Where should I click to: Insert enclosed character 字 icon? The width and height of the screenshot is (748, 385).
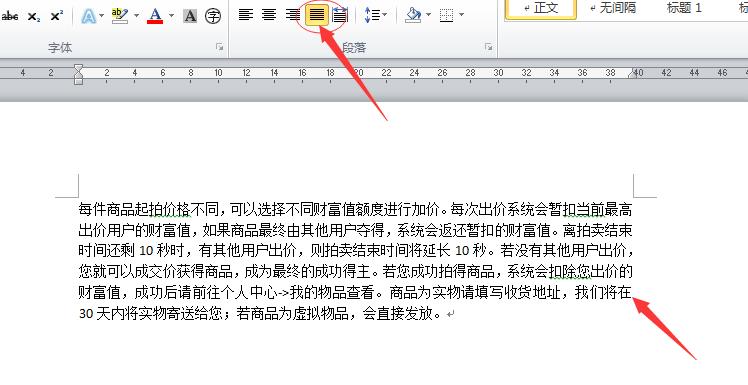[213, 16]
